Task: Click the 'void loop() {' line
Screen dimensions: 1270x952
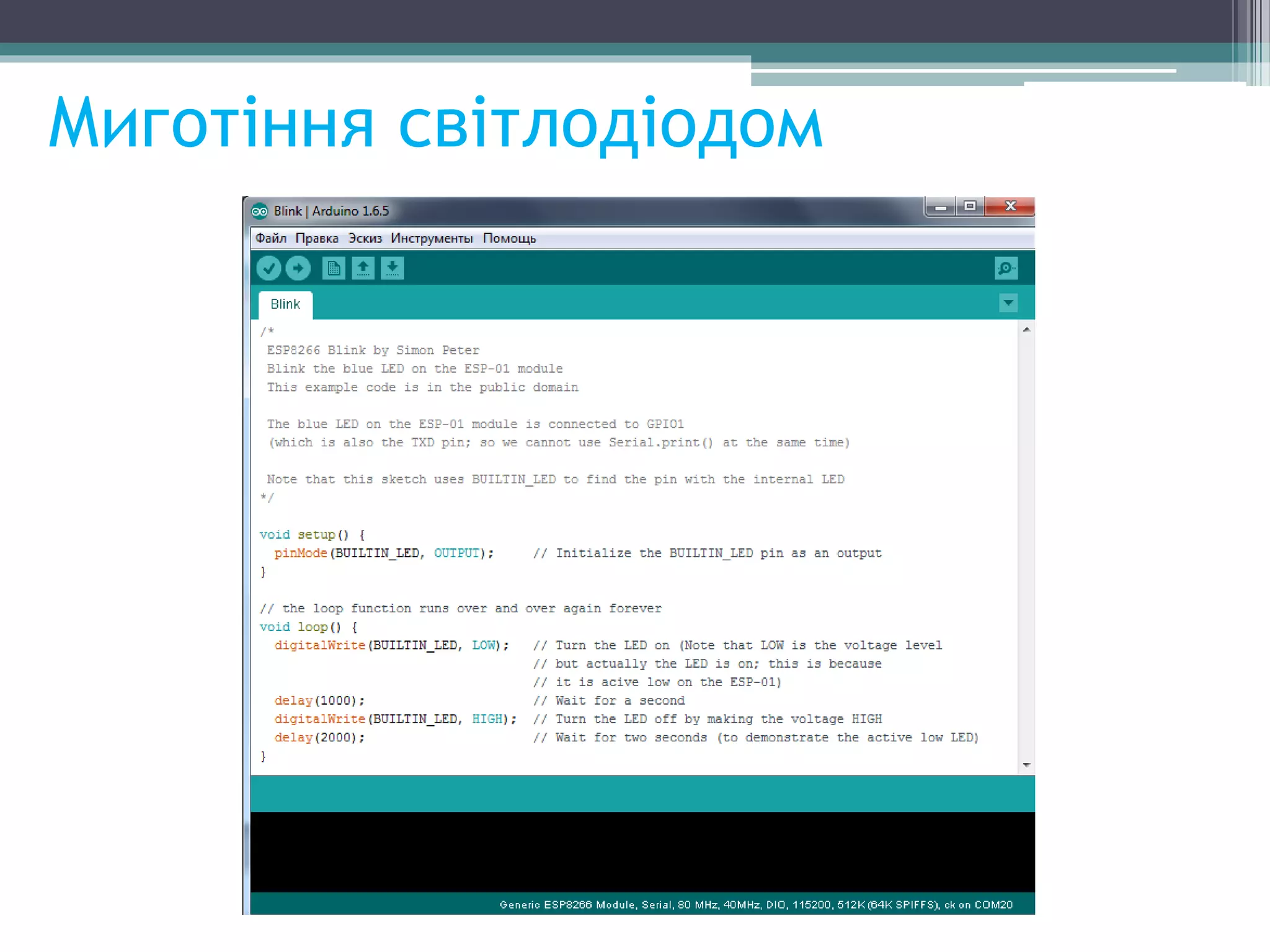Action: 308,627
